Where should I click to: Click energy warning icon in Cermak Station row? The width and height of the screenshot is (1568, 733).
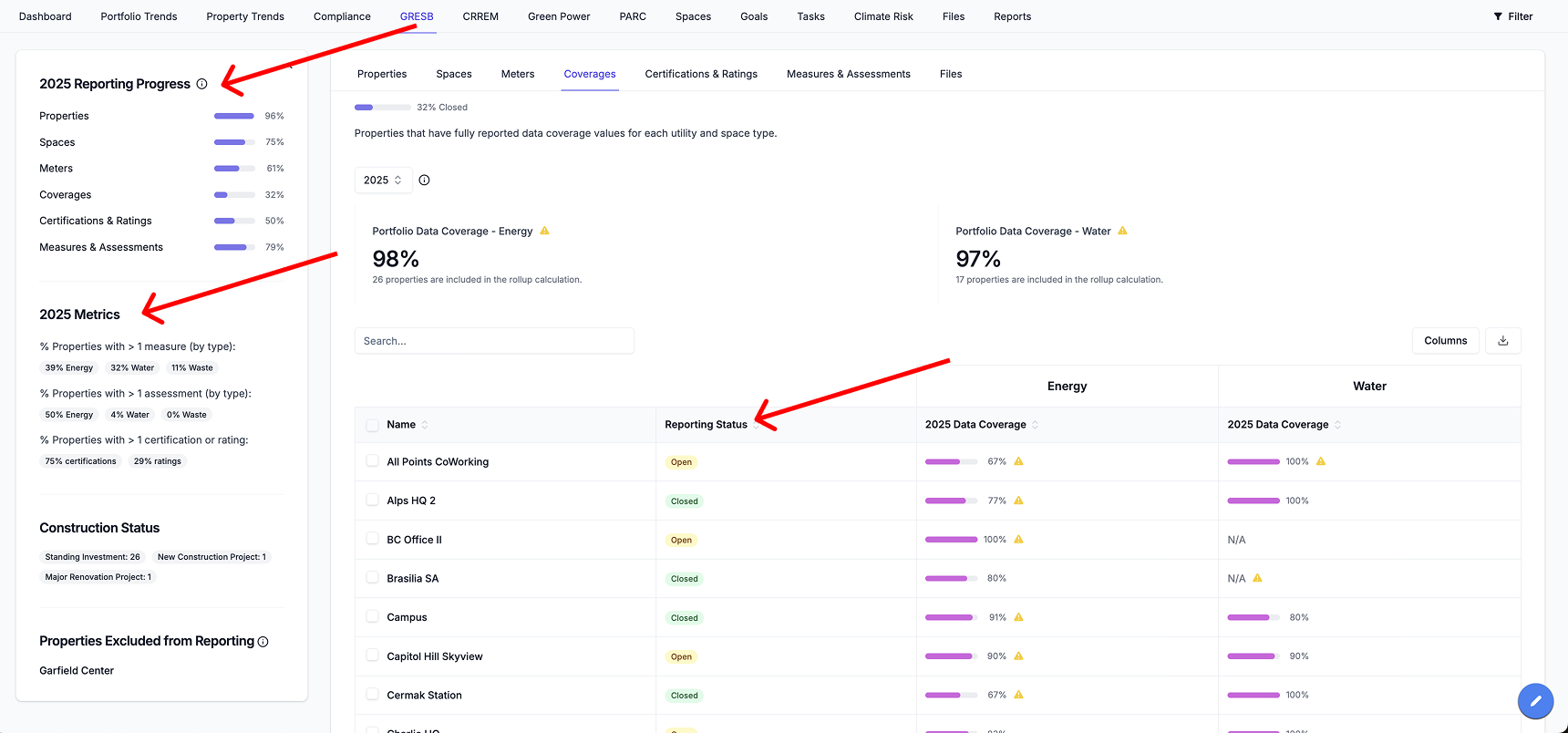(1018, 695)
